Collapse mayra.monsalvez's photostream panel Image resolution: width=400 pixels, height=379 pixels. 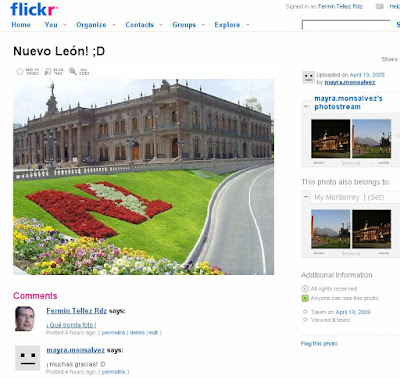(x=306, y=106)
